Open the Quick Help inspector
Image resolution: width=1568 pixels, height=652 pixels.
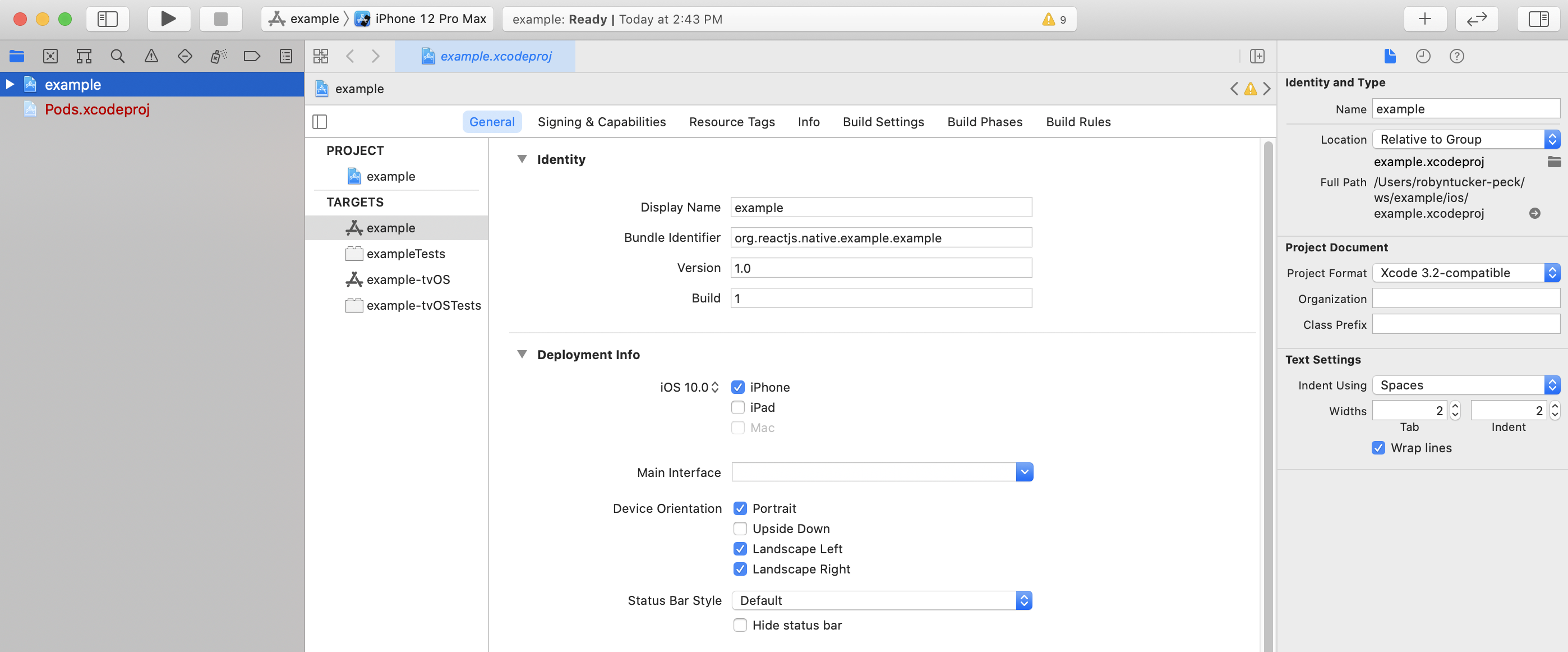coord(1456,57)
